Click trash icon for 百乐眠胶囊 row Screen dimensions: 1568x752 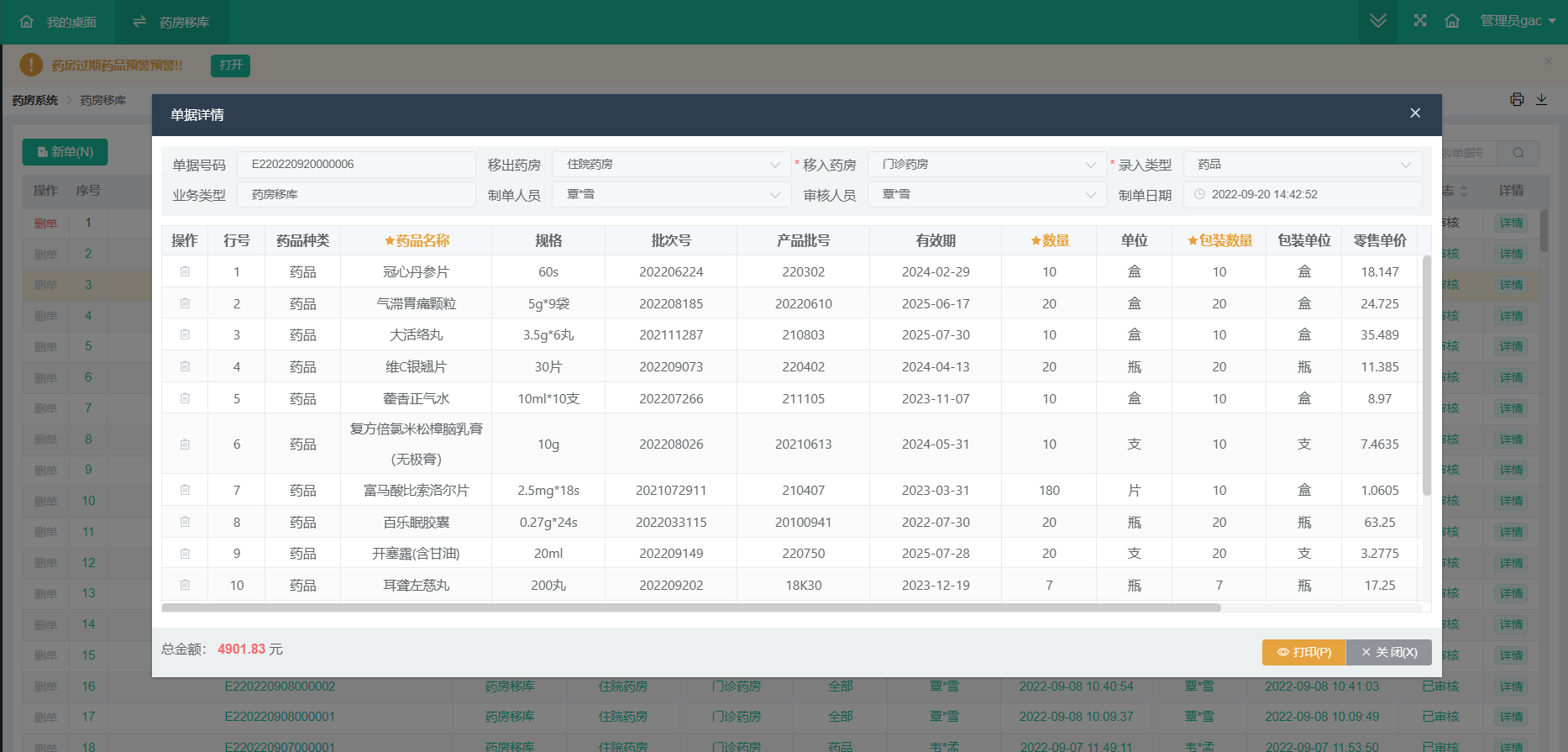point(185,522)
